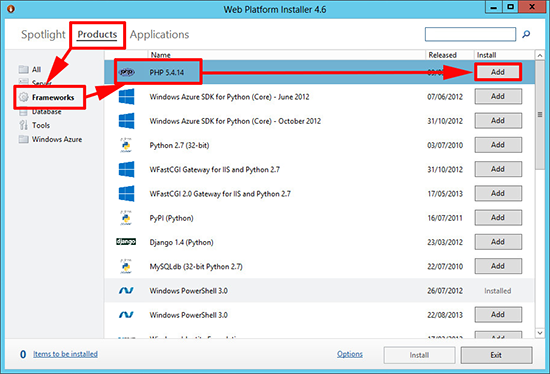The height and width of the screenshot is (374, 550).
Task: Add Django 1.4 (Python)
Action: pyautogui.click(x=498, y=241)
